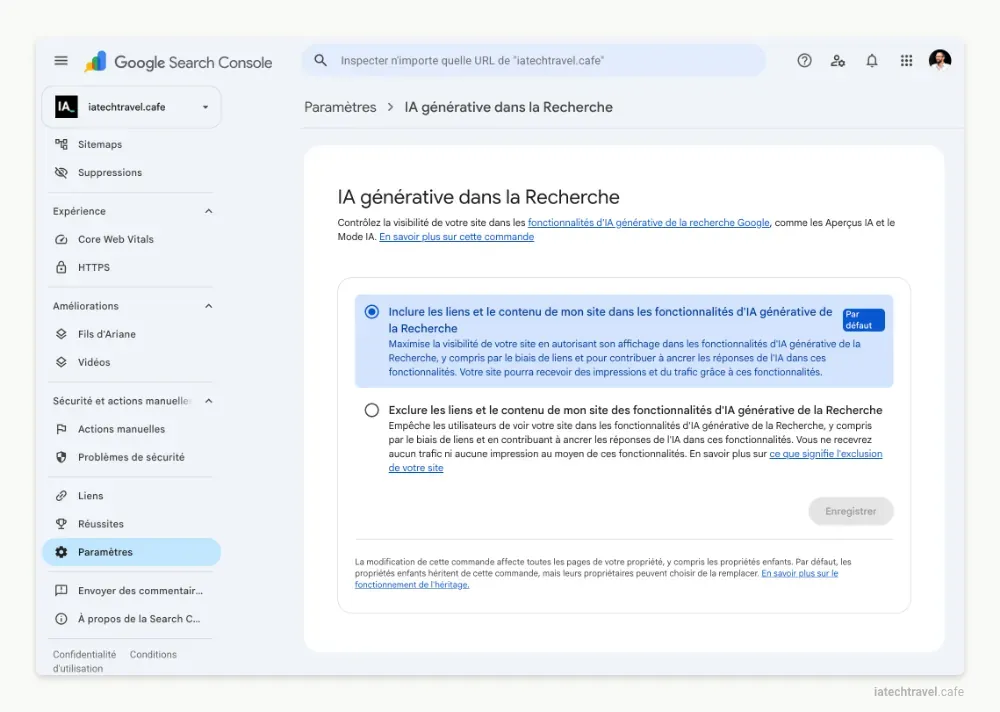Click the disabled Enregistrer button

click(851, 511)
